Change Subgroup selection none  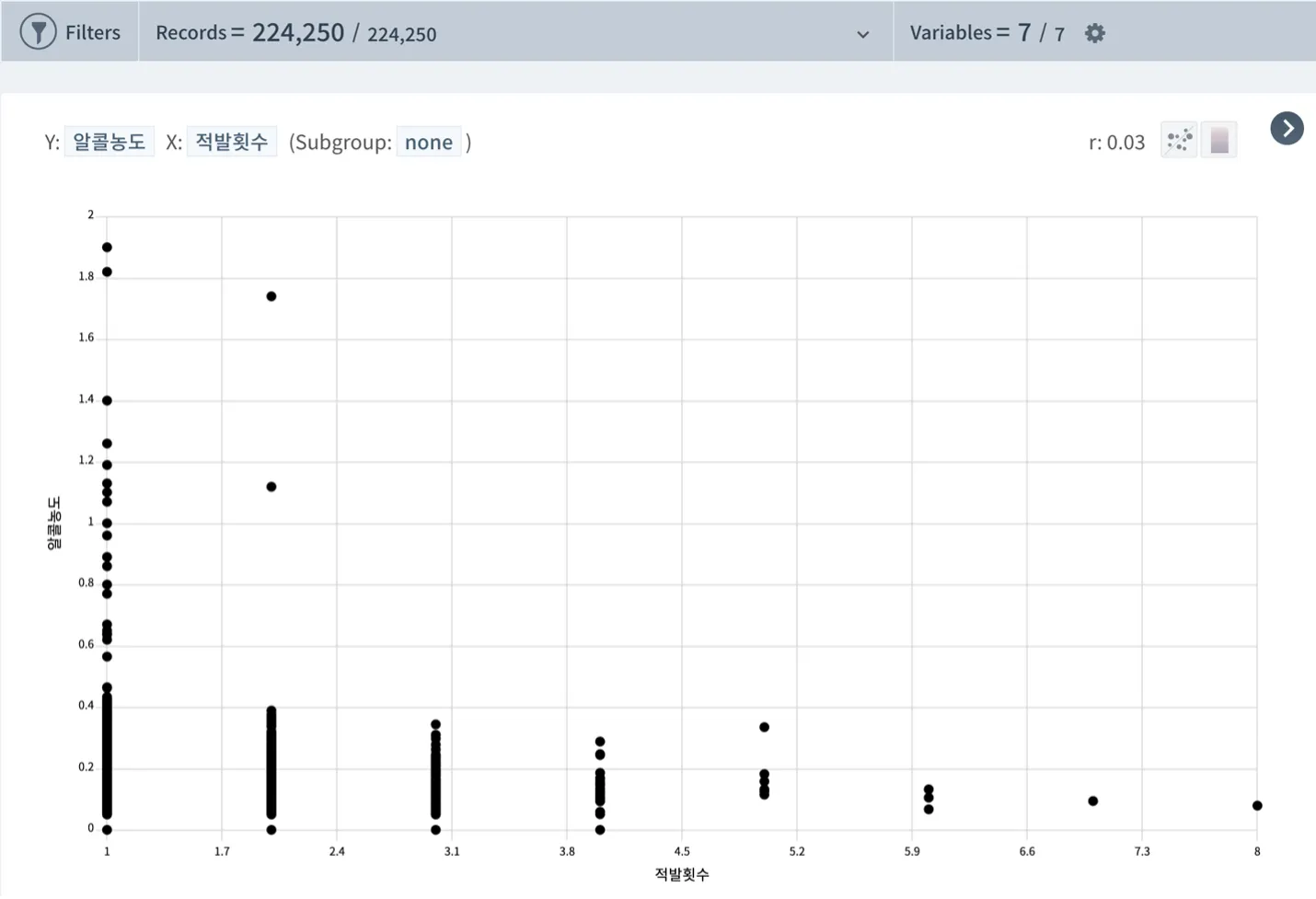click(429, 142)
